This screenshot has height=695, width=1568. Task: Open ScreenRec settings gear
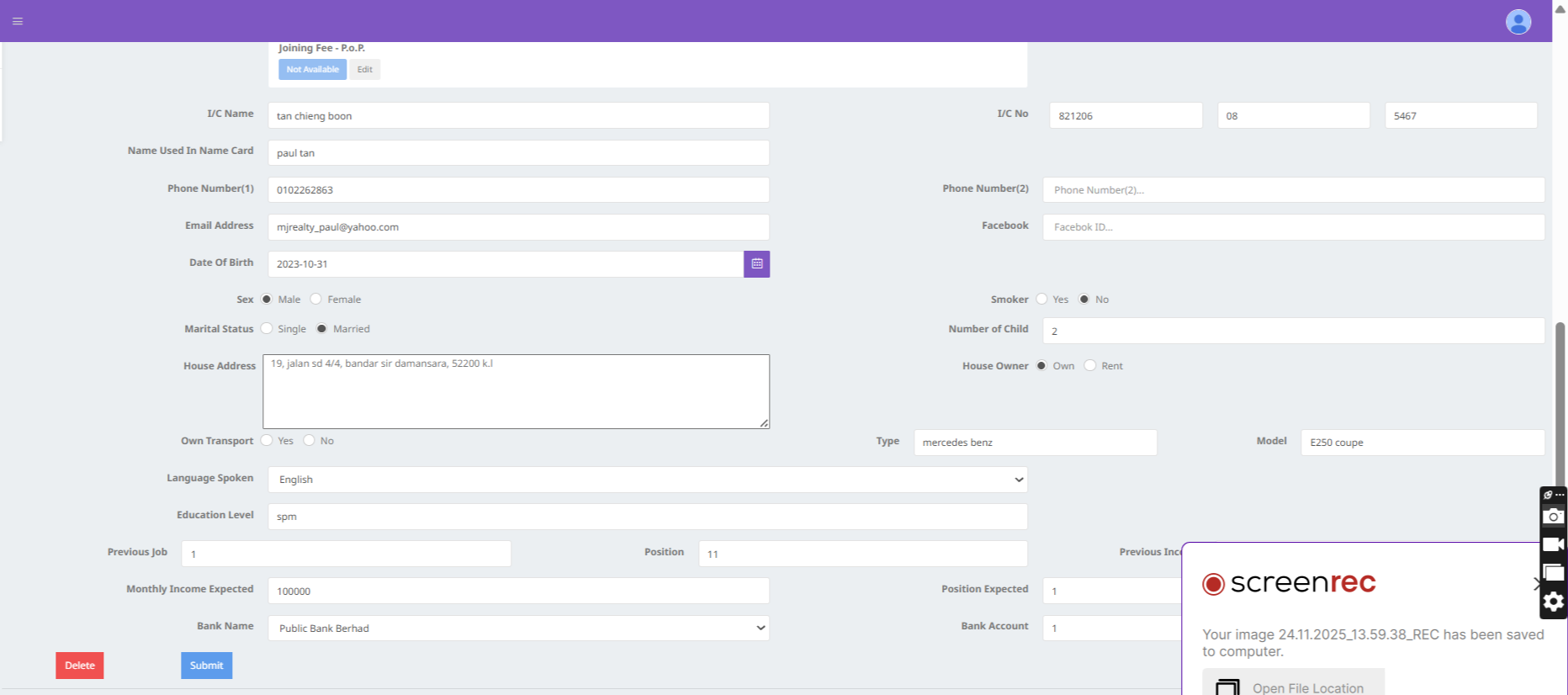(x=1553, y=602)
